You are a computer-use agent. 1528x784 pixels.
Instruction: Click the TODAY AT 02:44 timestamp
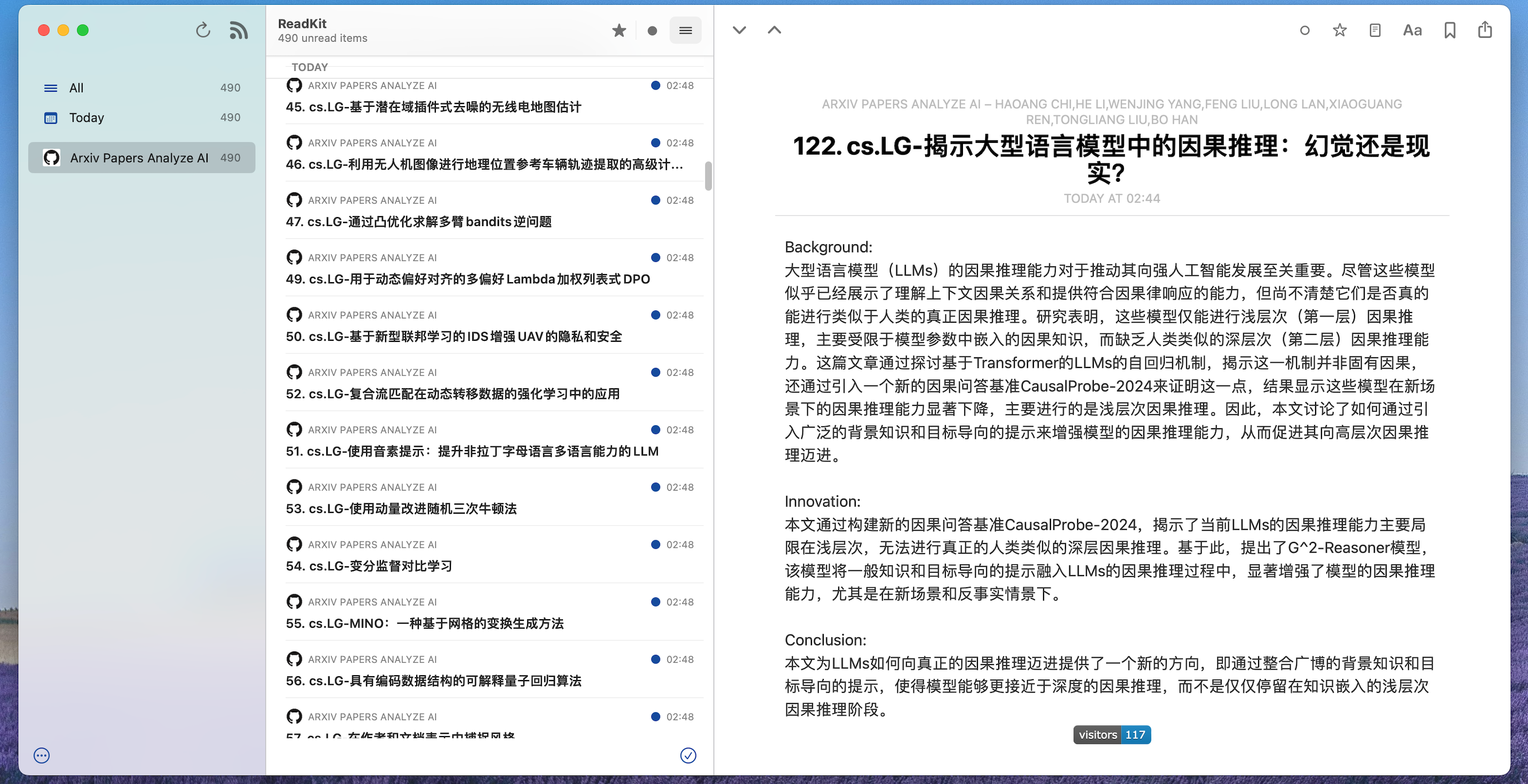(x=1112, y=199)
